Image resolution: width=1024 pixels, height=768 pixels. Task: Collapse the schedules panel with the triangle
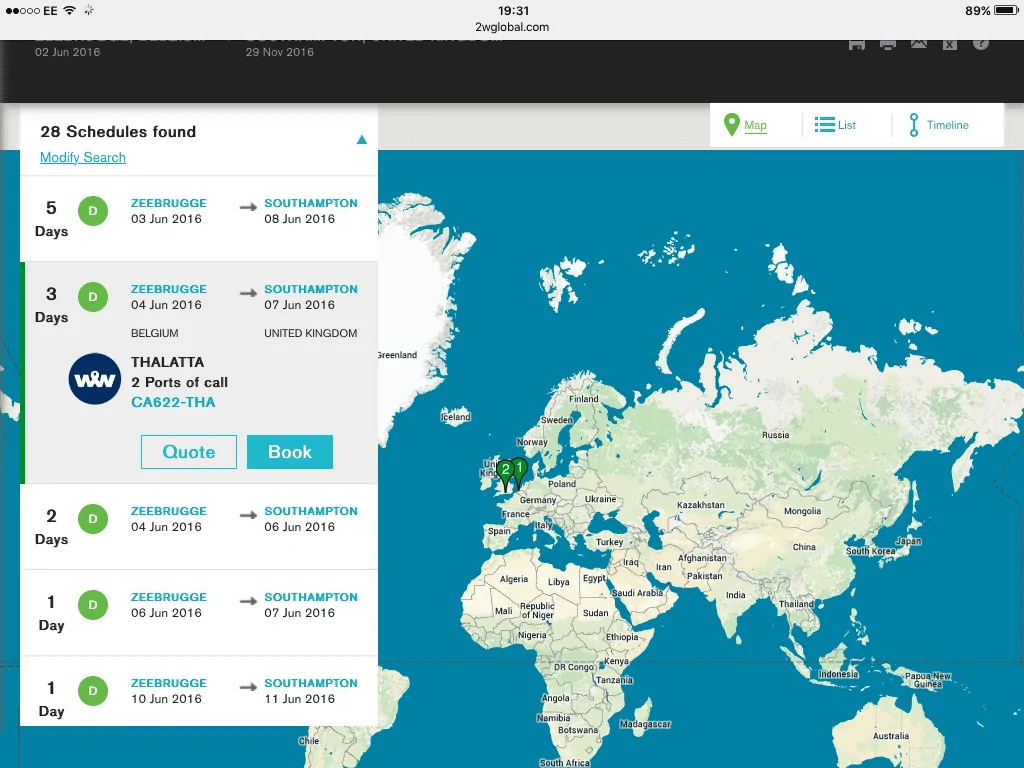361,140
